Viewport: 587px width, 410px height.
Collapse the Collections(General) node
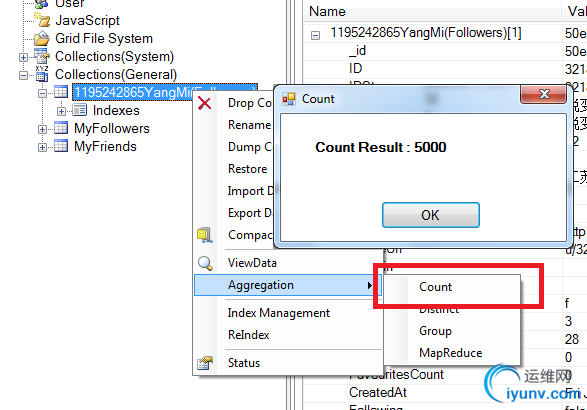pos(23,75)
